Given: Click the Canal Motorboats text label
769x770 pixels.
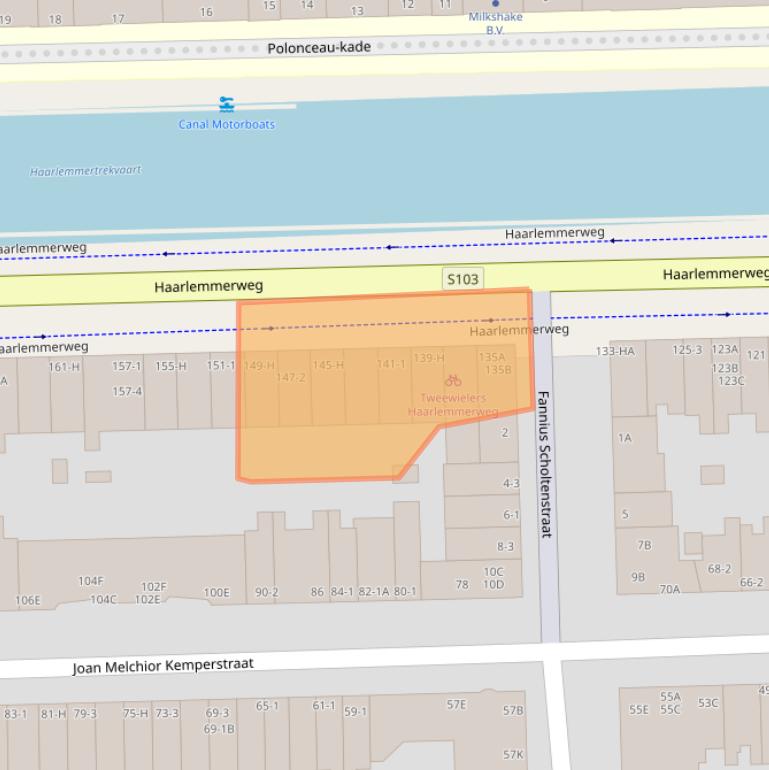Looking at the screenshot, I should 227,124.
